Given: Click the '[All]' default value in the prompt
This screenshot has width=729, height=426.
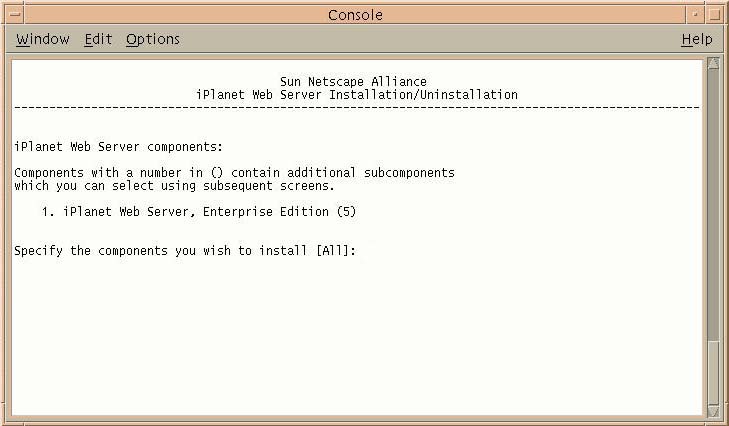Looking at the screenshot, I should pos(332,251).
